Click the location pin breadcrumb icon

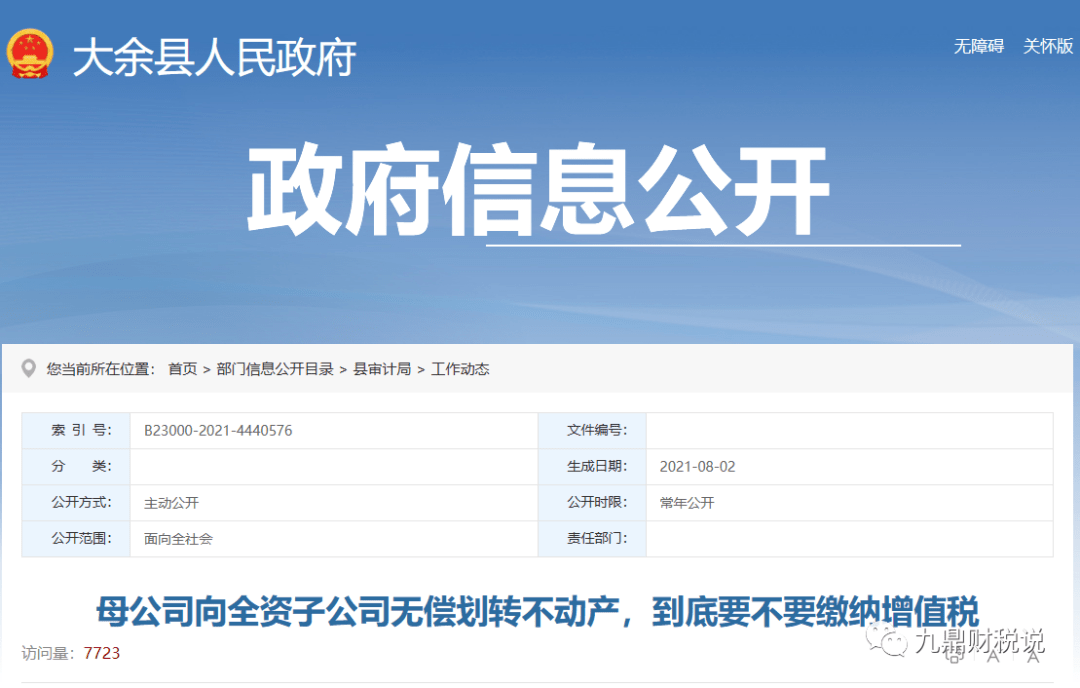tap(28, 368)
